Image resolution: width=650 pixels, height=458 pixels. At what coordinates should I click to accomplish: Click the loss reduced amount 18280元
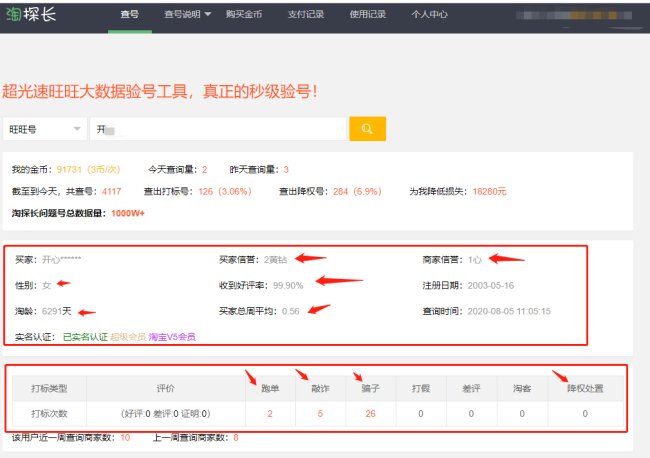click(490, 191)
